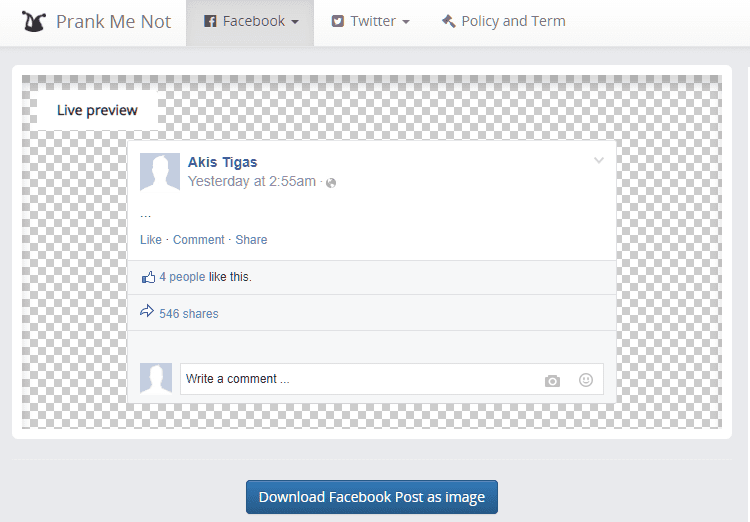Click the thumbs-up like icon
Screen dimensions: 750x522
pos(148,277)
